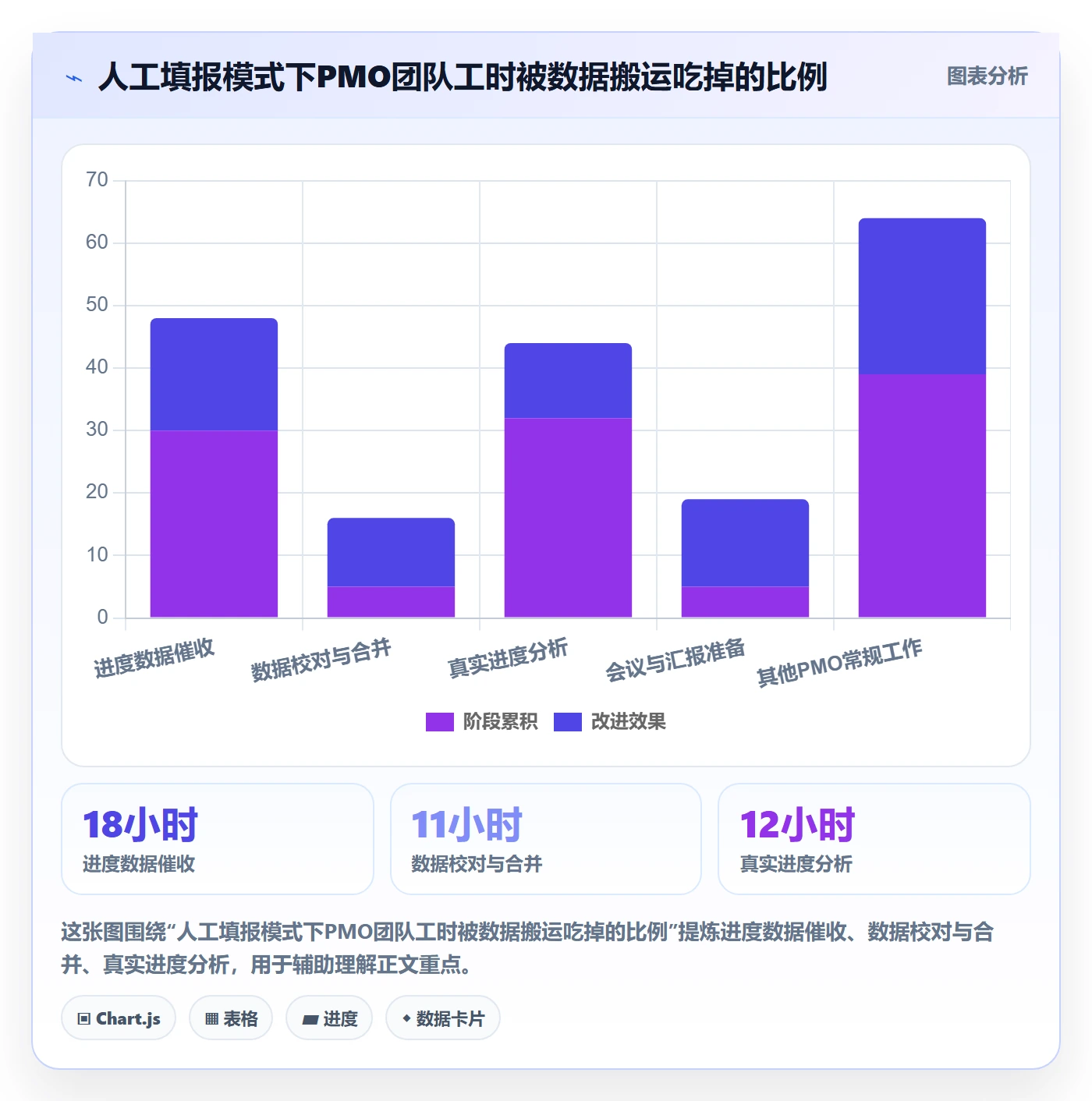Click the chart title starting with 人工填报模式下PMO
This screenshot has width=1092, height=1101.
pos(463,77)
